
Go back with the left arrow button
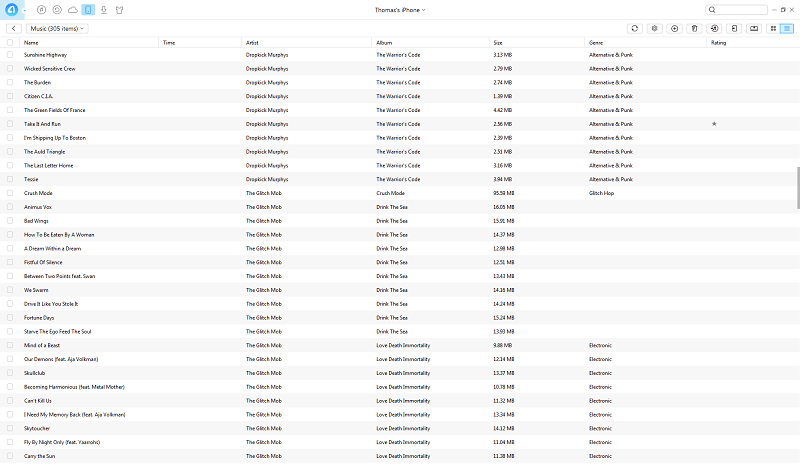[14, 29]
